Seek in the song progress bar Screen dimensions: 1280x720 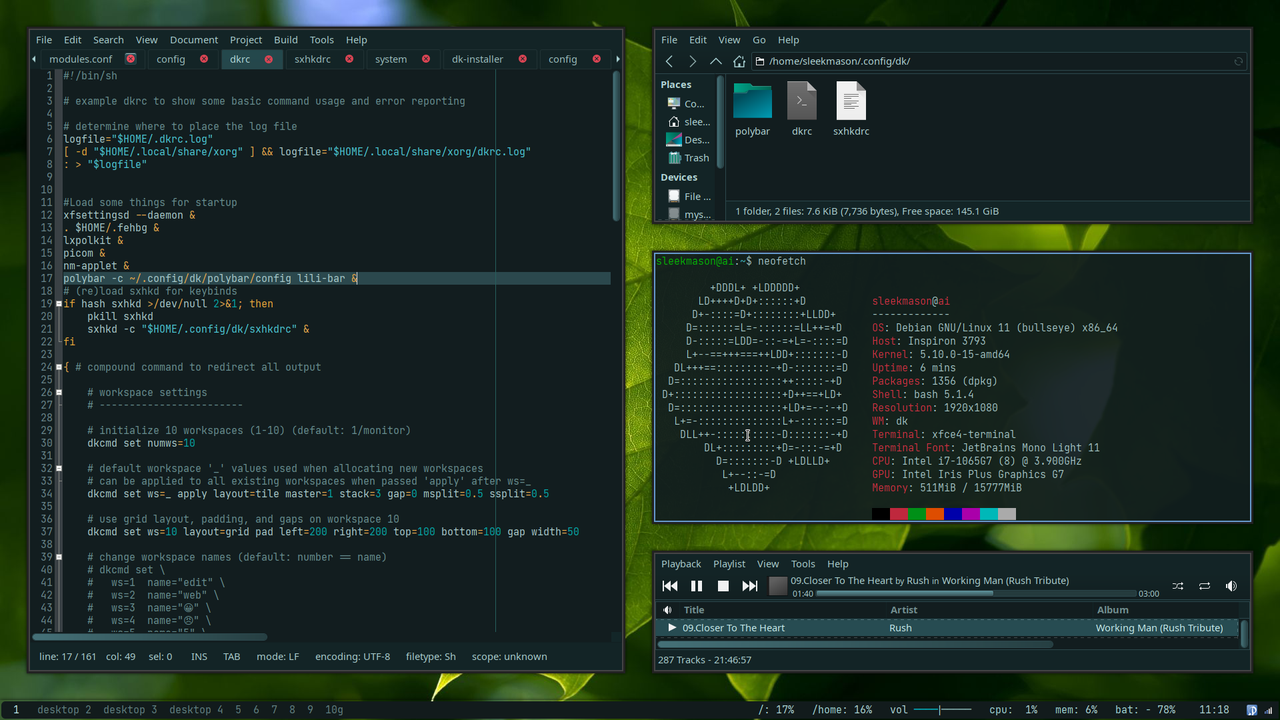tap(976, 593)
